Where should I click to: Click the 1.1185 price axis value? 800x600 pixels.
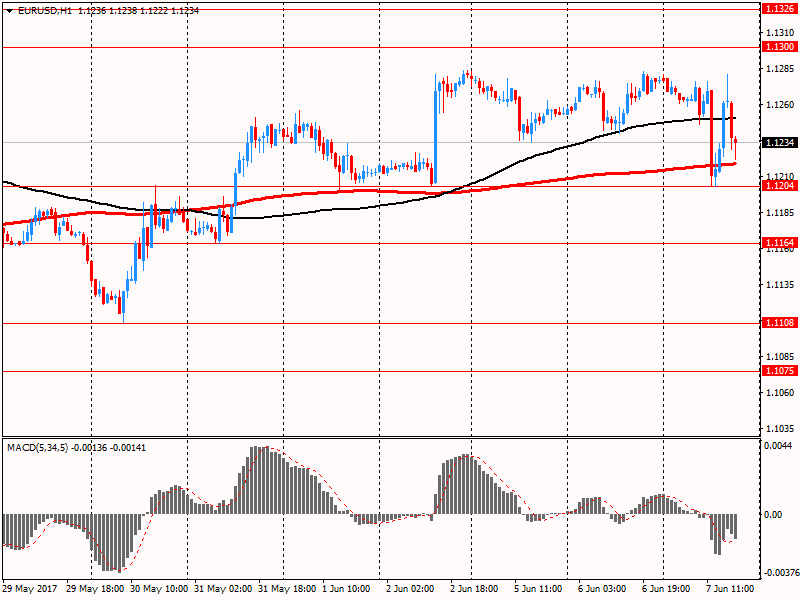coord(780,213)
